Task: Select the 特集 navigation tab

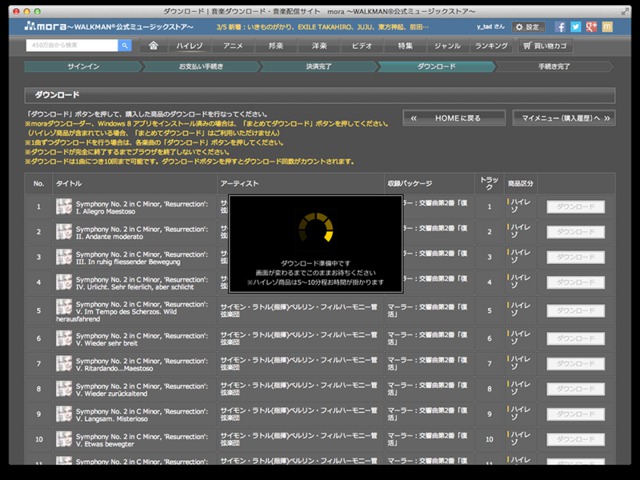Action: [405, 45]
